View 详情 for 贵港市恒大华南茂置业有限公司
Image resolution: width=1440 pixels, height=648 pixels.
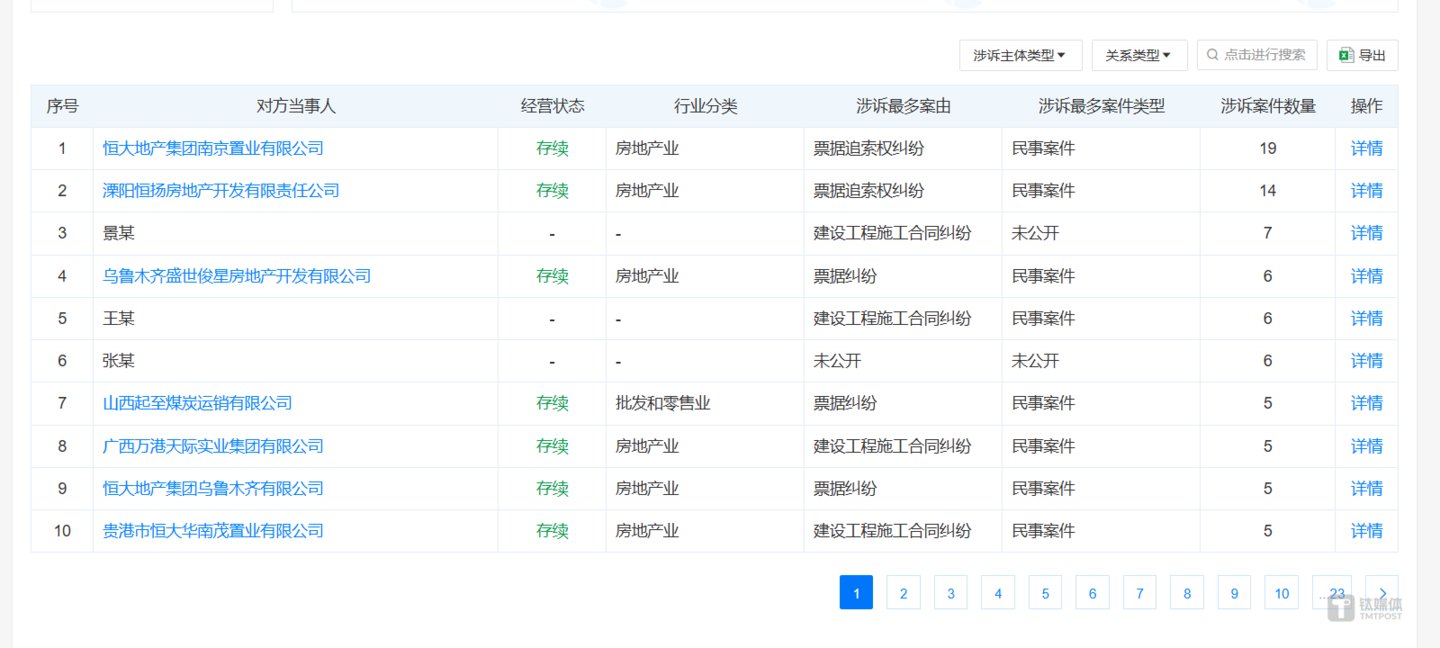pos(1366,531)
